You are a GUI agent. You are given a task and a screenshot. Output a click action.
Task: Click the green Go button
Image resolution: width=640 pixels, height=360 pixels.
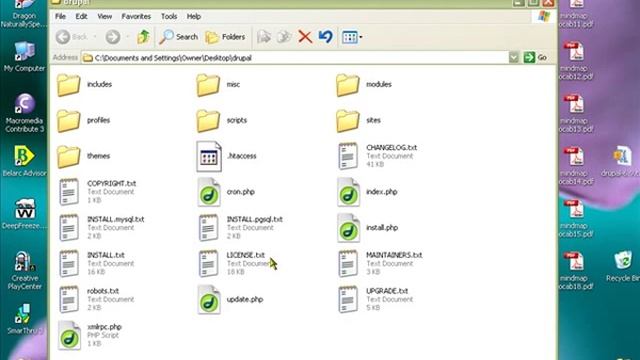535,58
